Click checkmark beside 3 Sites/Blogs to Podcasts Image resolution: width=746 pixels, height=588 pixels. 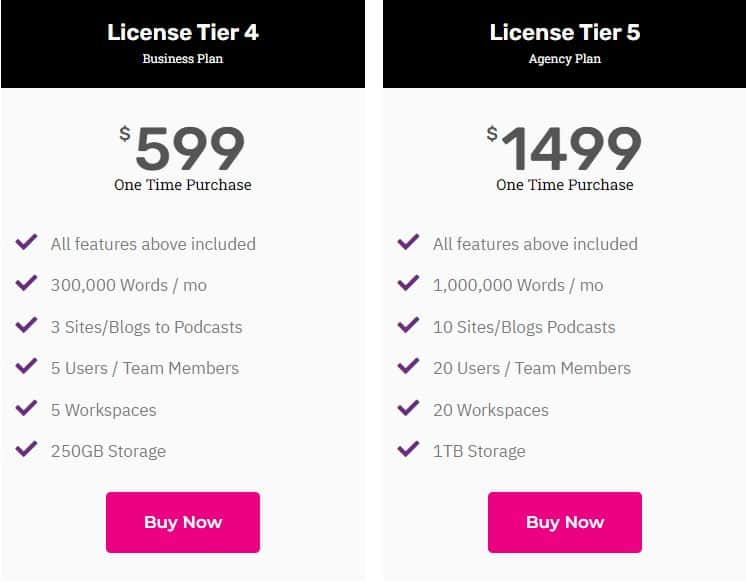coord(27,326)
